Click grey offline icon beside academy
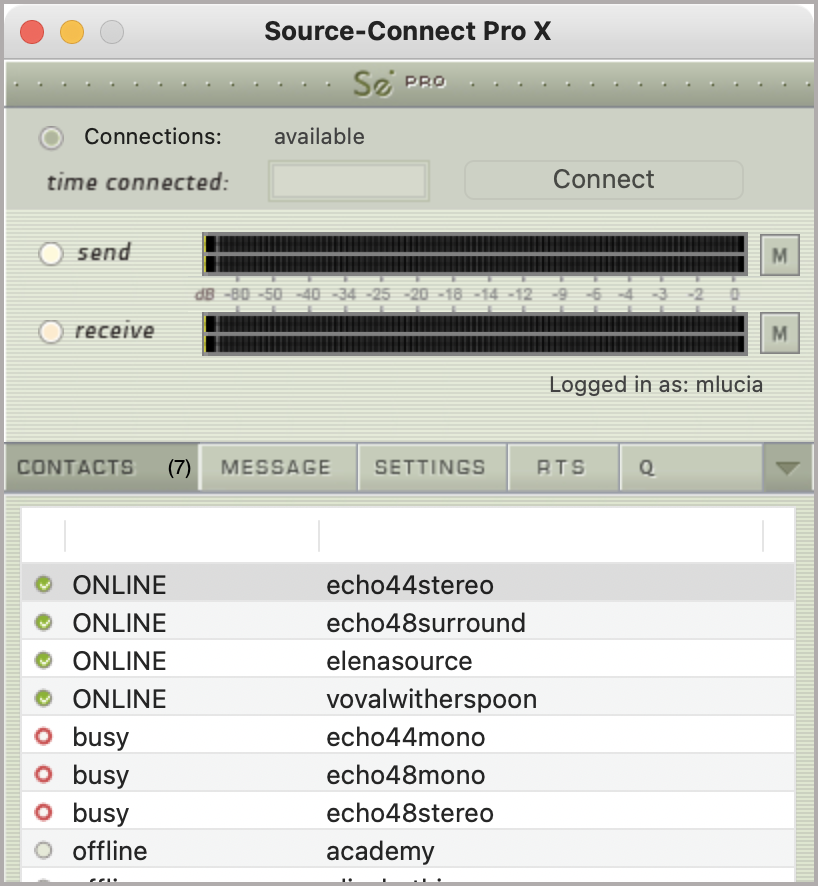The image size is (818, 886). (43, 851)
